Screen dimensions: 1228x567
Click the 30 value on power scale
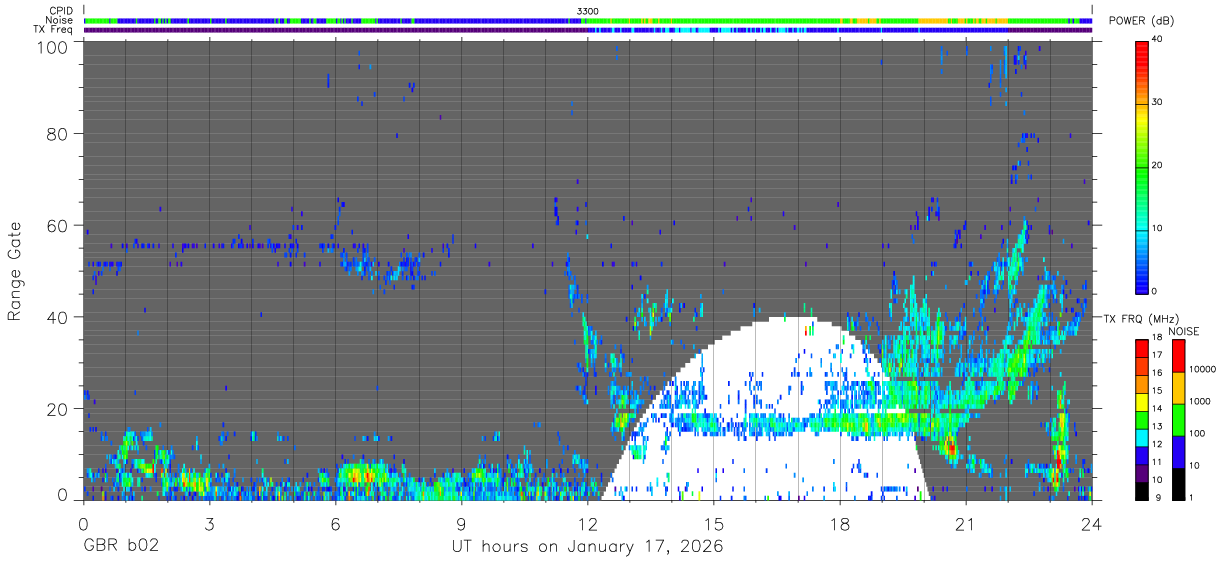[x=1159, y=102]
